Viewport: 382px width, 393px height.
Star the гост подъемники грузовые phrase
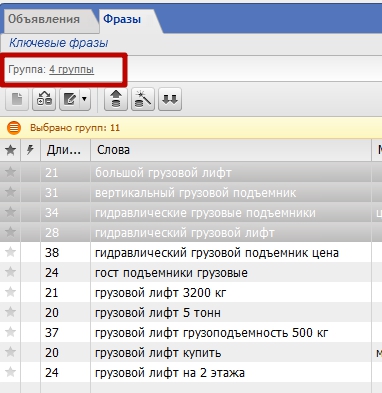(x=10, y=272)
